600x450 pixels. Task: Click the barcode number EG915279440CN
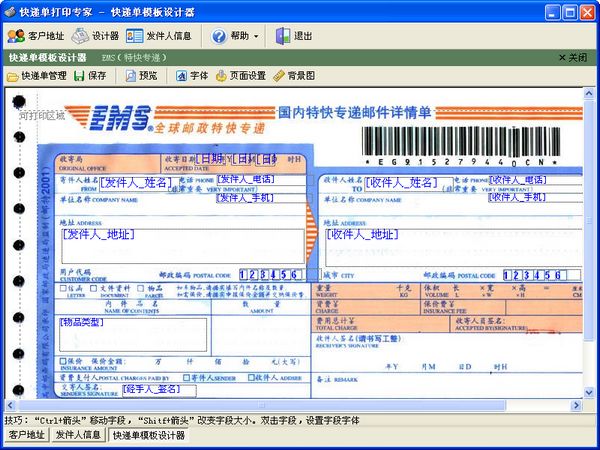(461, 162)
